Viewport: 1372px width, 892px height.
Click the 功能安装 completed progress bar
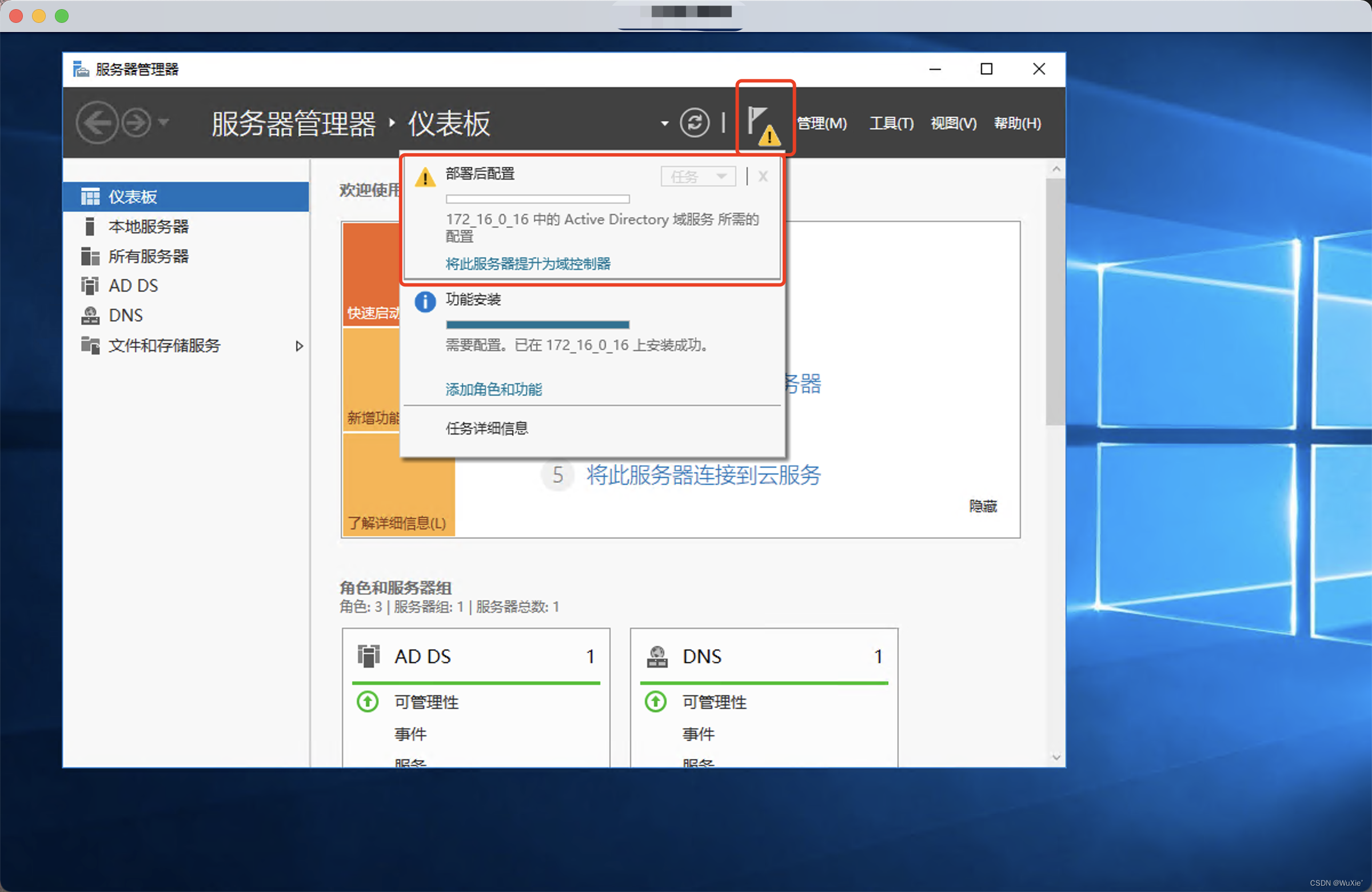537,325
